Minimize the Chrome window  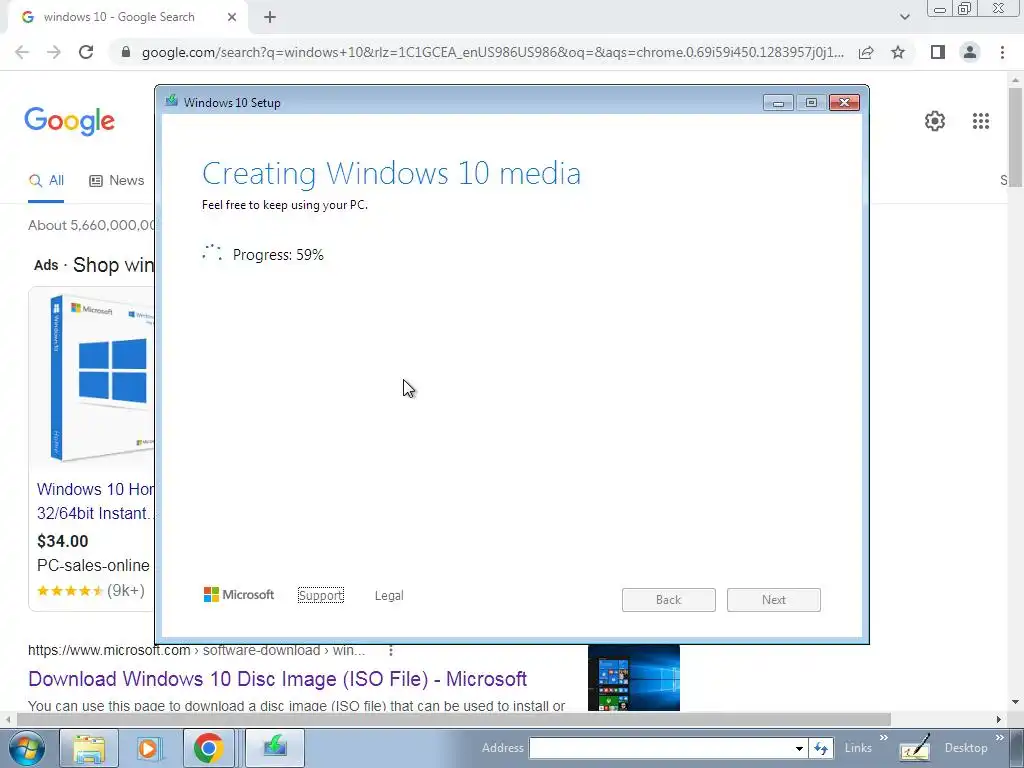tap(940, 9)
